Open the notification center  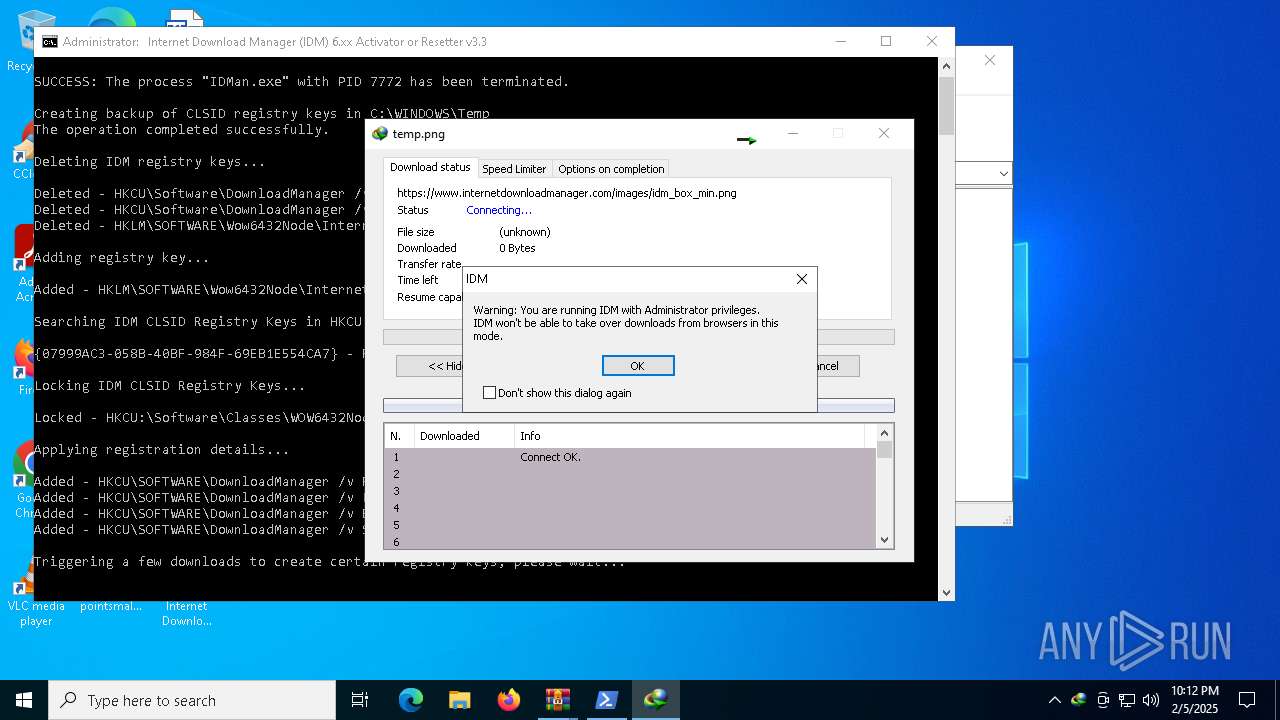click(x=1247, y=700)
